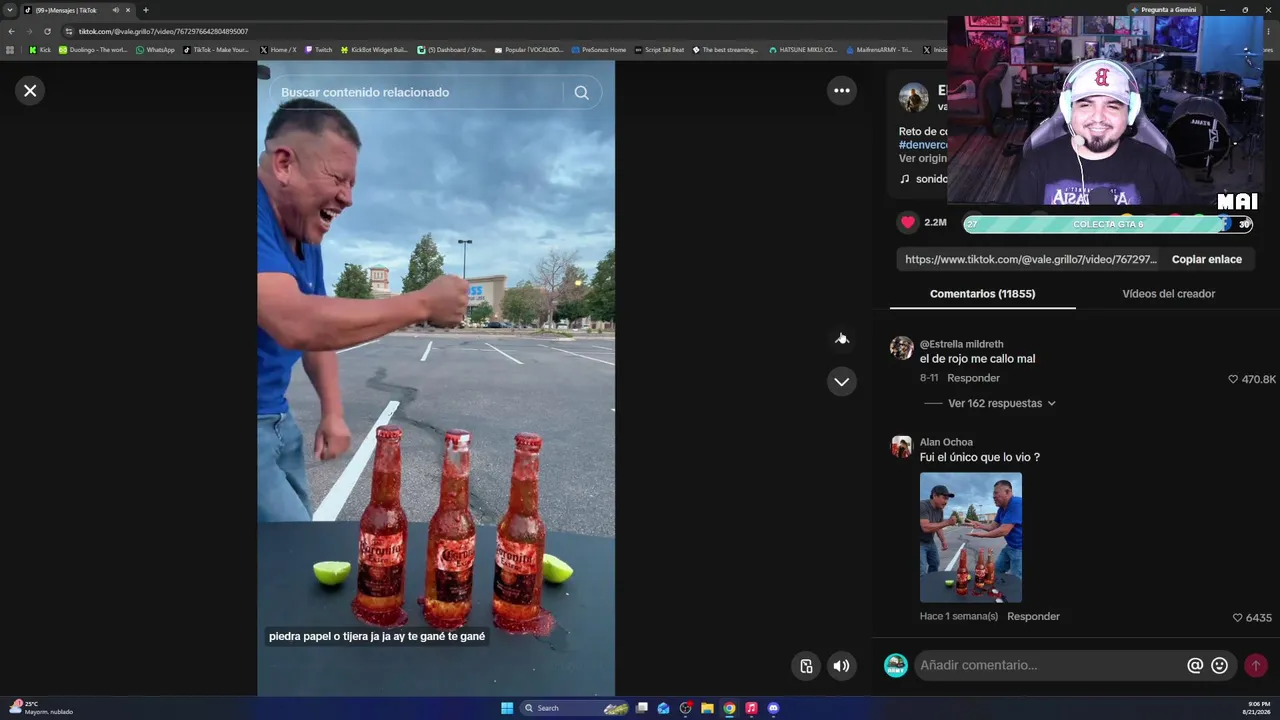This screenshot has height=720, width=1280.
Task: Open Google Chrome from the taskbar
Action: [729, 708]
